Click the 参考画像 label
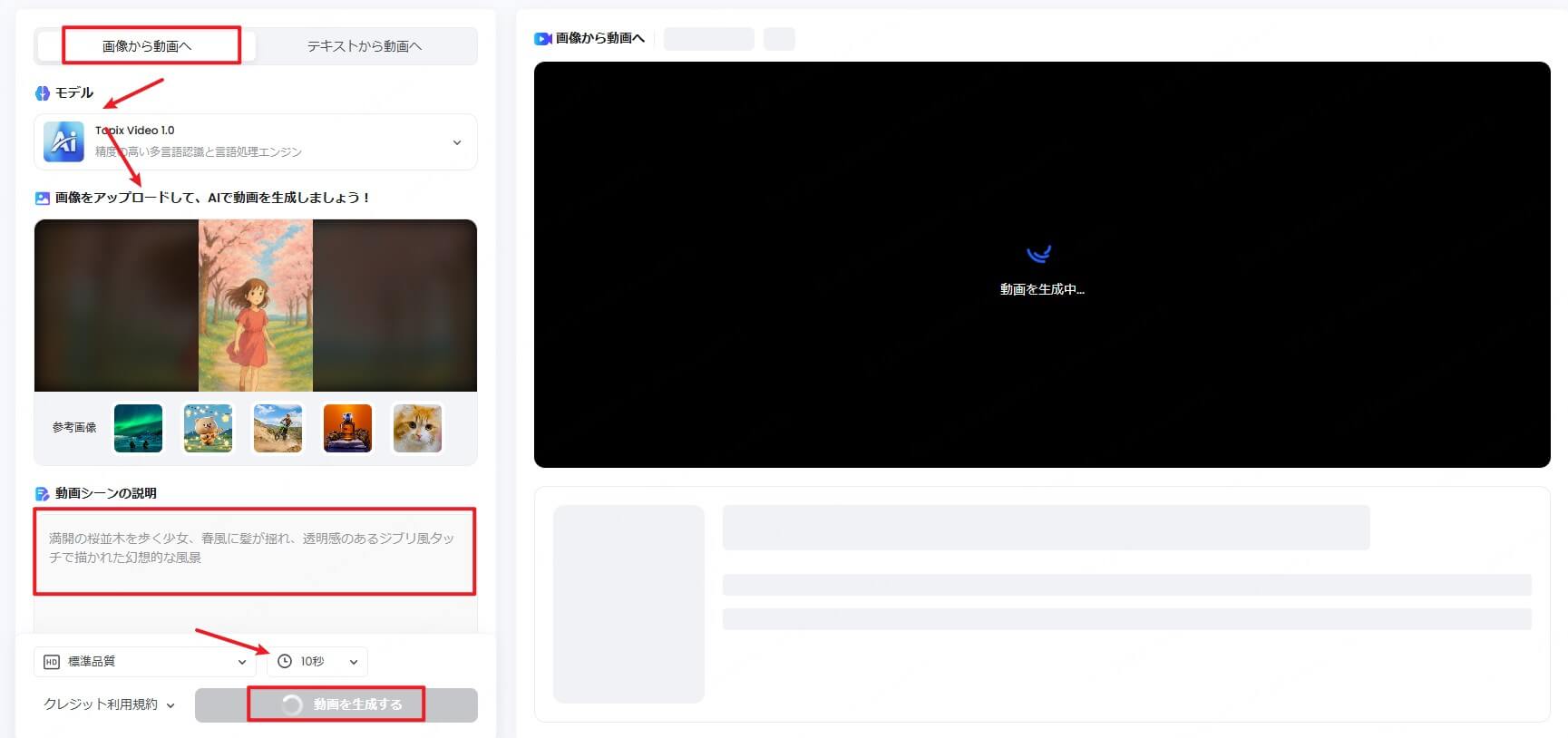The height and width of the screenshot is (738, 1568). pyautogui.click(x=74, y=428)
